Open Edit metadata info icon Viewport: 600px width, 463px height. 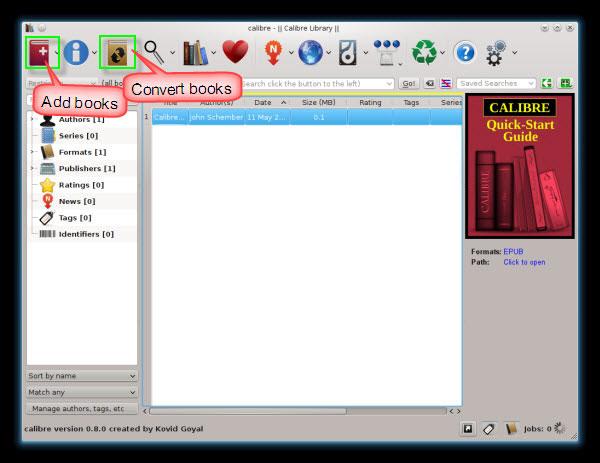pyautogui.click(x=76, y=52)
